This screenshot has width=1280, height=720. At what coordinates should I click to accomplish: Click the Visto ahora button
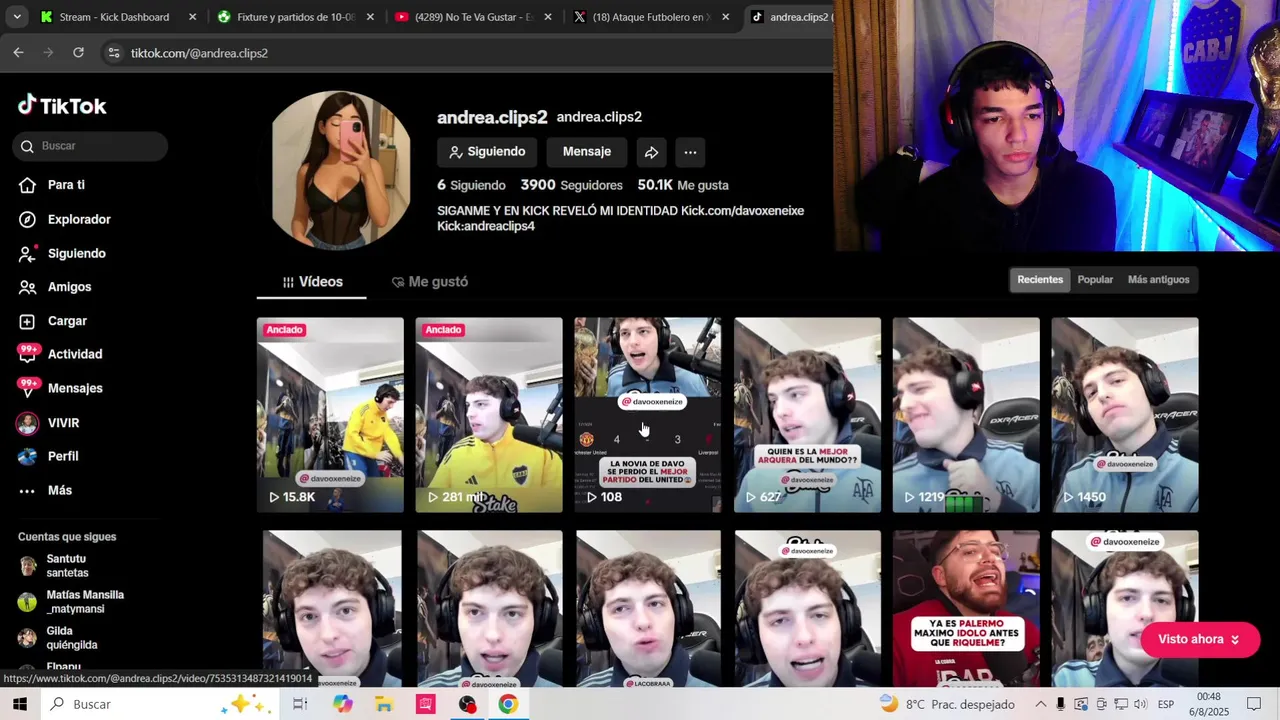point(1199,639)
